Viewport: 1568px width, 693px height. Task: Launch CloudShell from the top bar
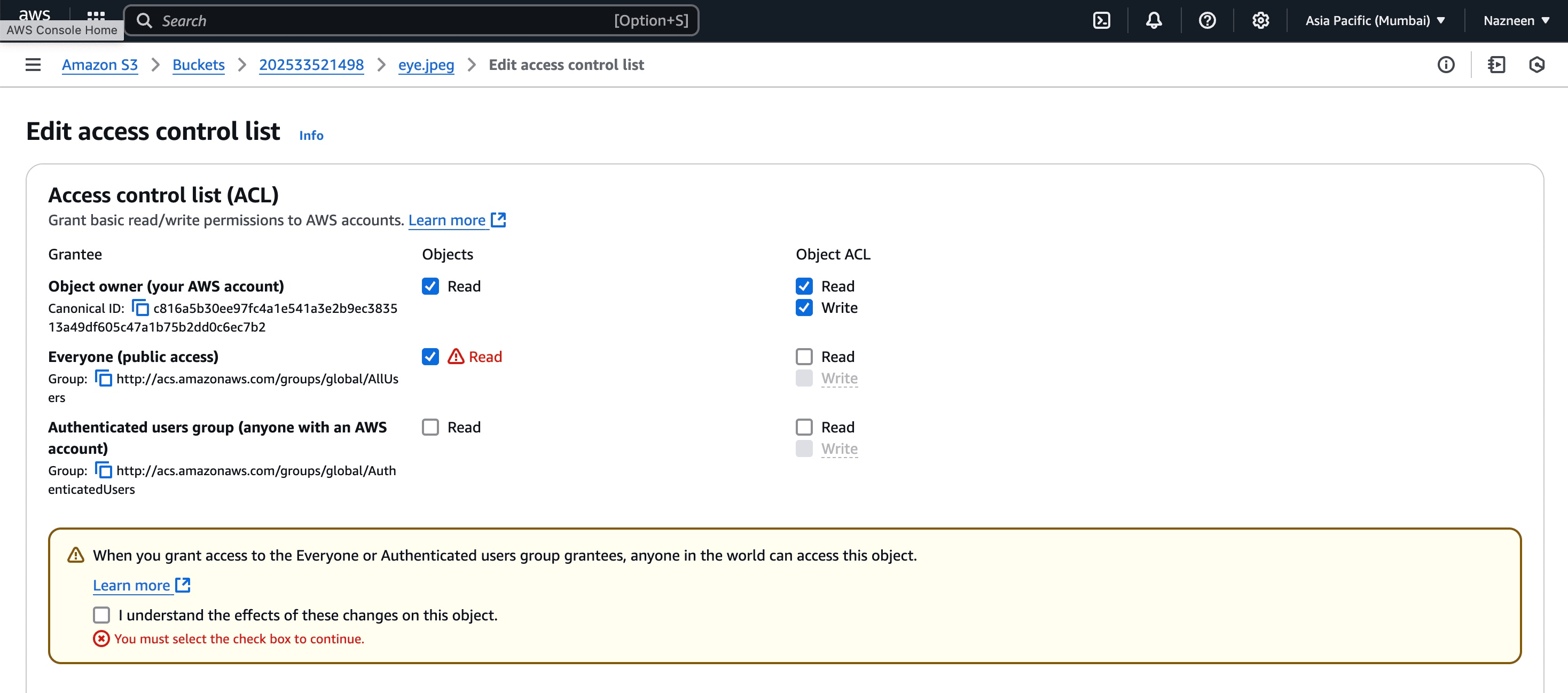tap(1102, 21)
